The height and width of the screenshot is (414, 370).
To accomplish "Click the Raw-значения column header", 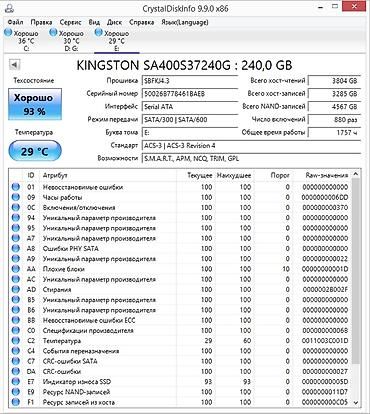I will point(322,175).
